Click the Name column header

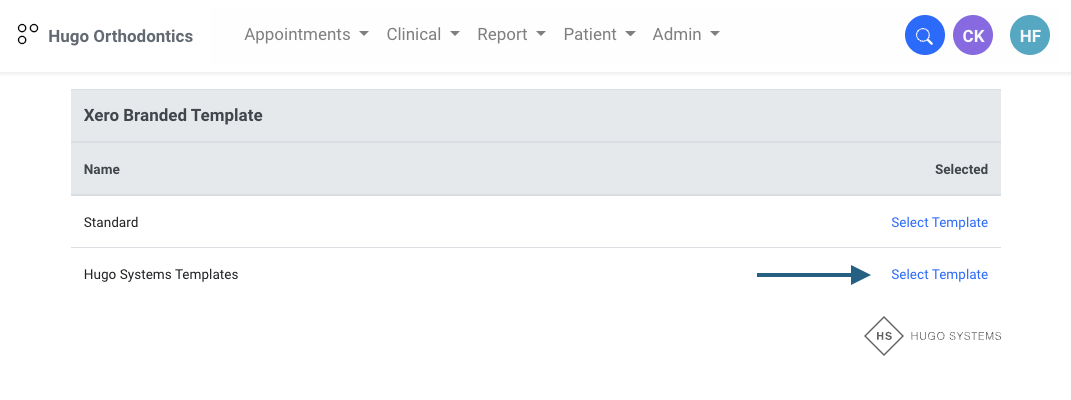102,169
